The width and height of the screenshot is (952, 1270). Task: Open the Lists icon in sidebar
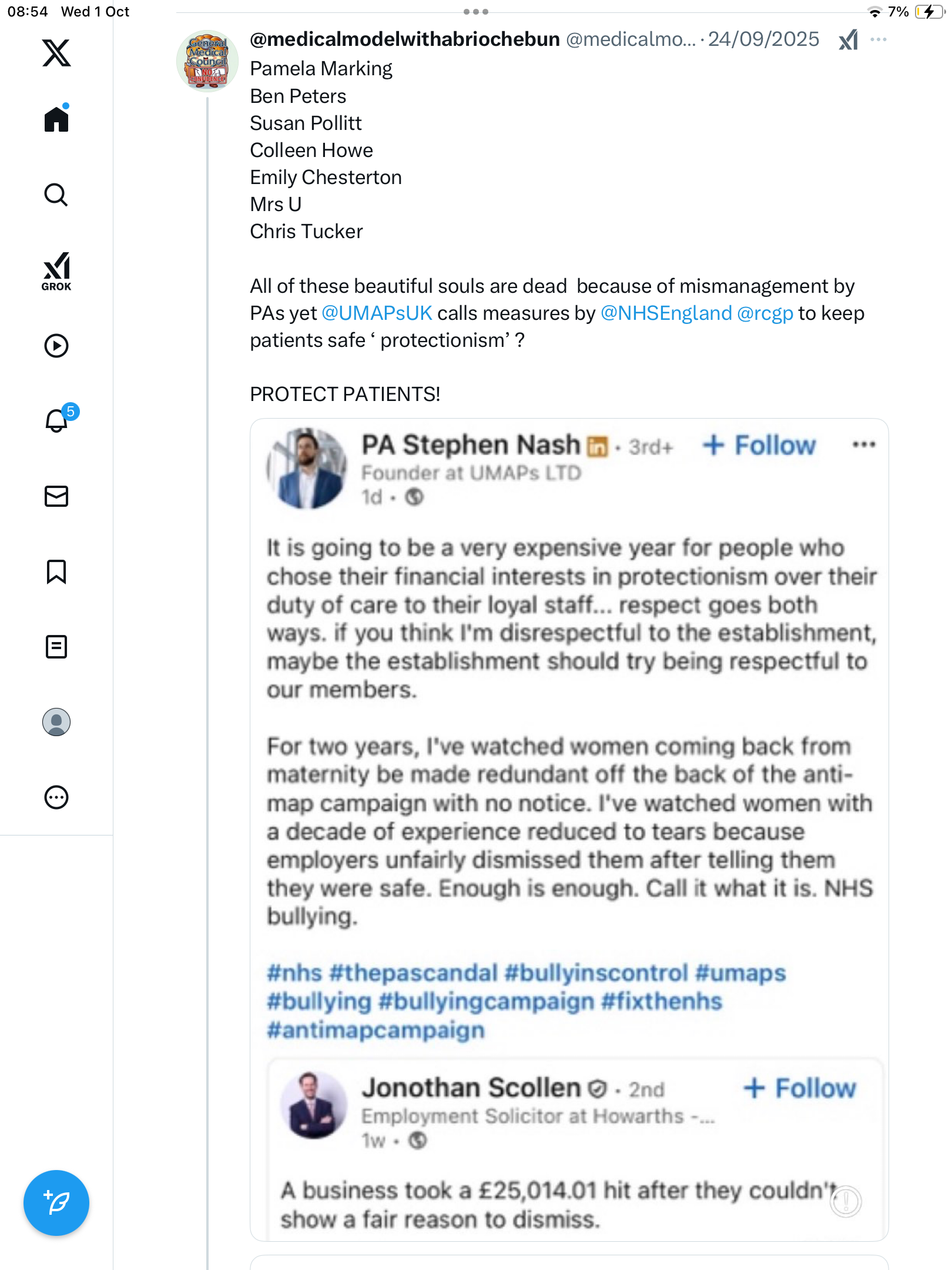coord(56,647)
